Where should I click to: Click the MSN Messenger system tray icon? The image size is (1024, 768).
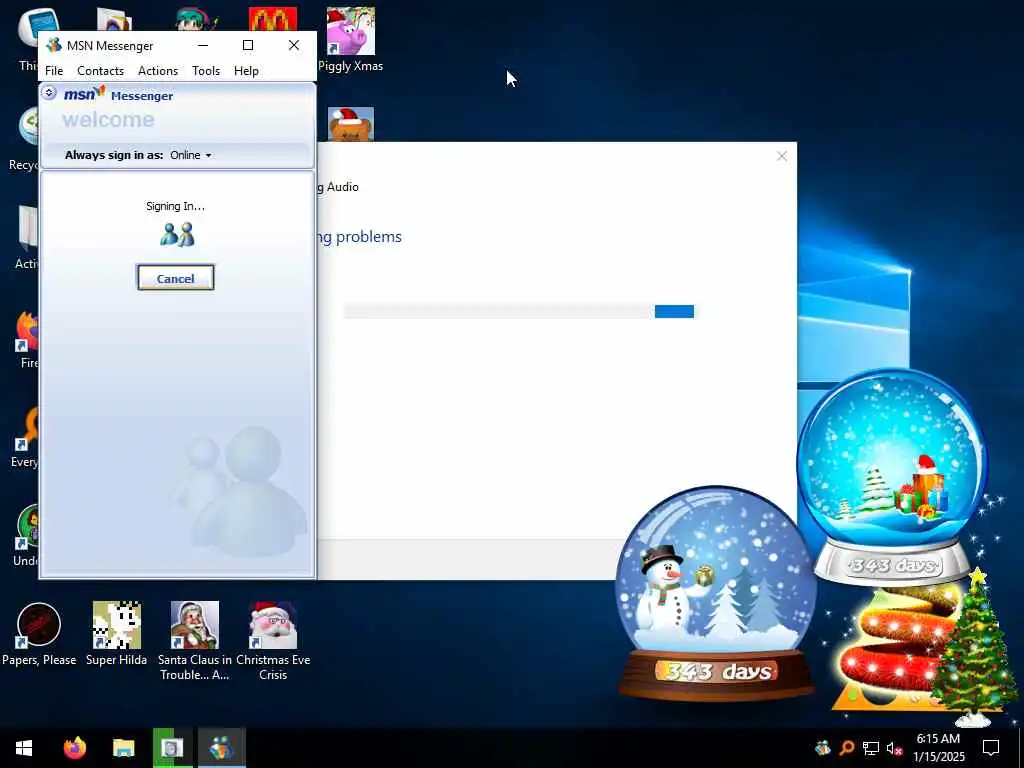coord(823,748)
